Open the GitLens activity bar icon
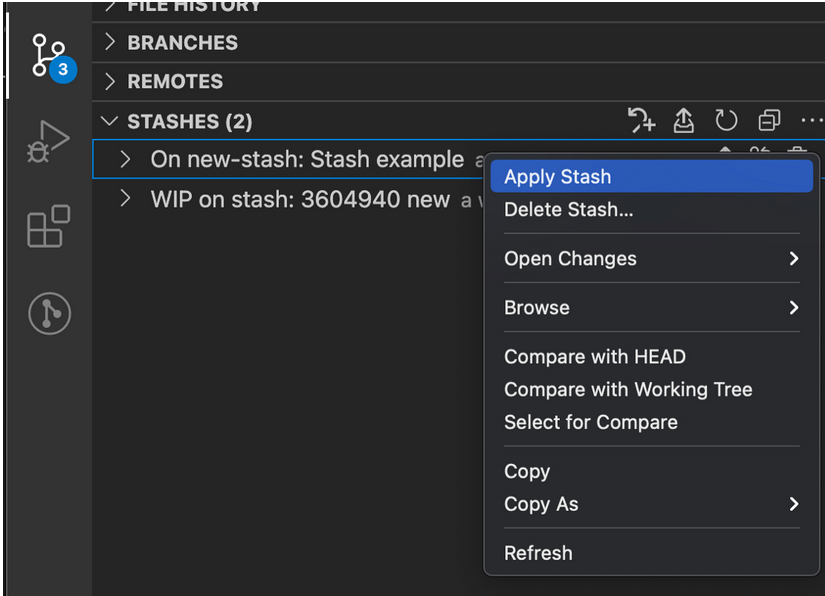This screenshot has width=825, height=596. point(49,314)
